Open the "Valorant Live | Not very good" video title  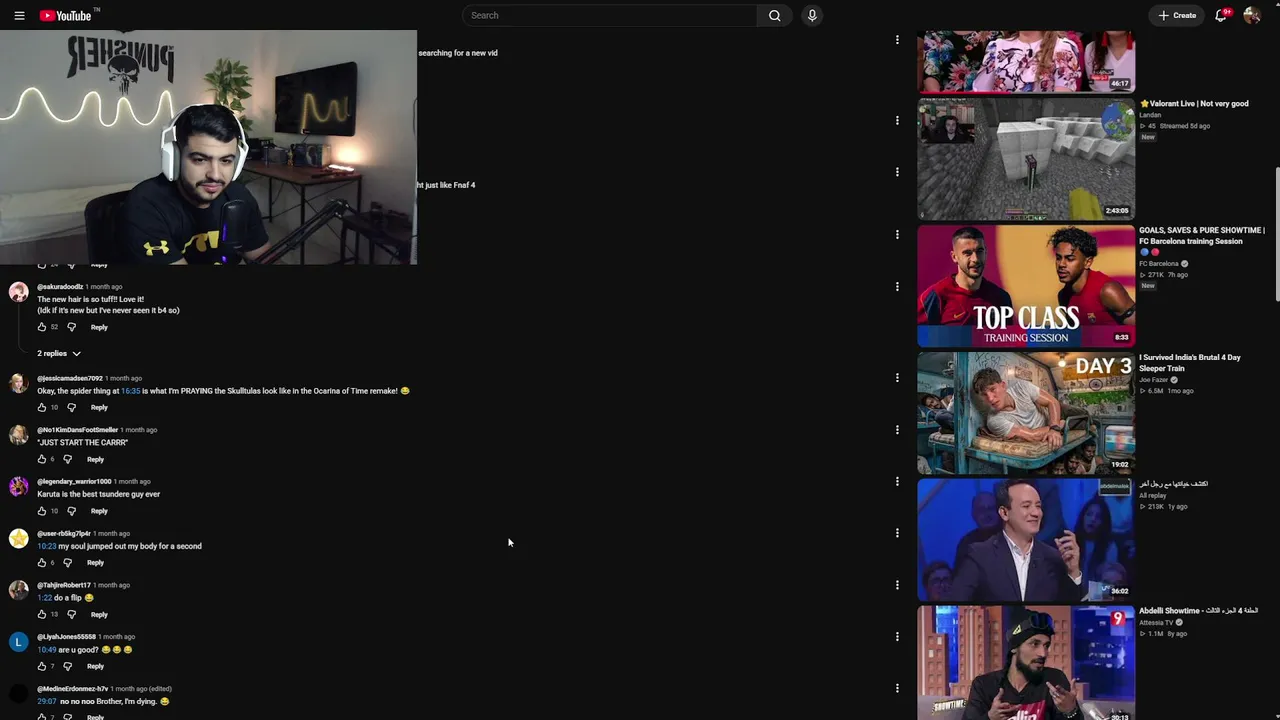click(x=1195, y=104)
